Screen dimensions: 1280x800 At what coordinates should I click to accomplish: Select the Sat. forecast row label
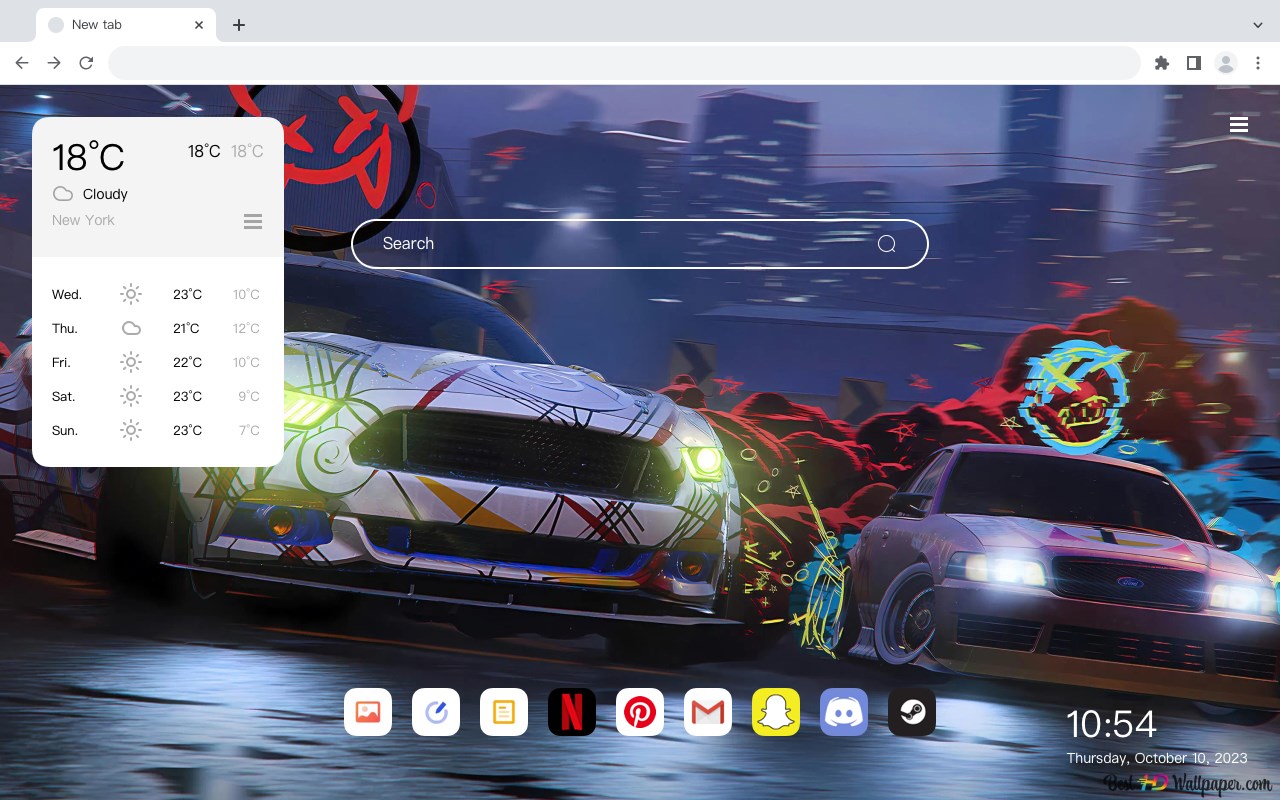pyautogui.click(x=64, y=397)
